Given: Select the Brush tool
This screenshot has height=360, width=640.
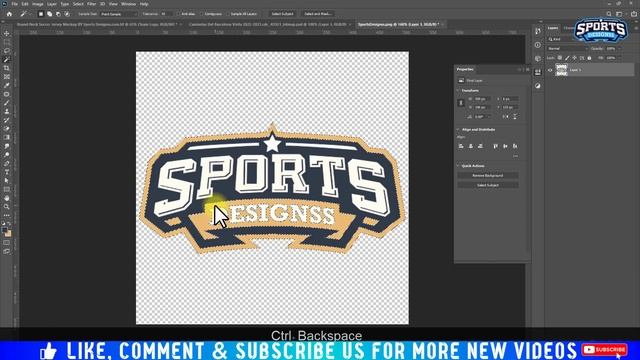Looking at the screenshot, I should pos(7,103).
